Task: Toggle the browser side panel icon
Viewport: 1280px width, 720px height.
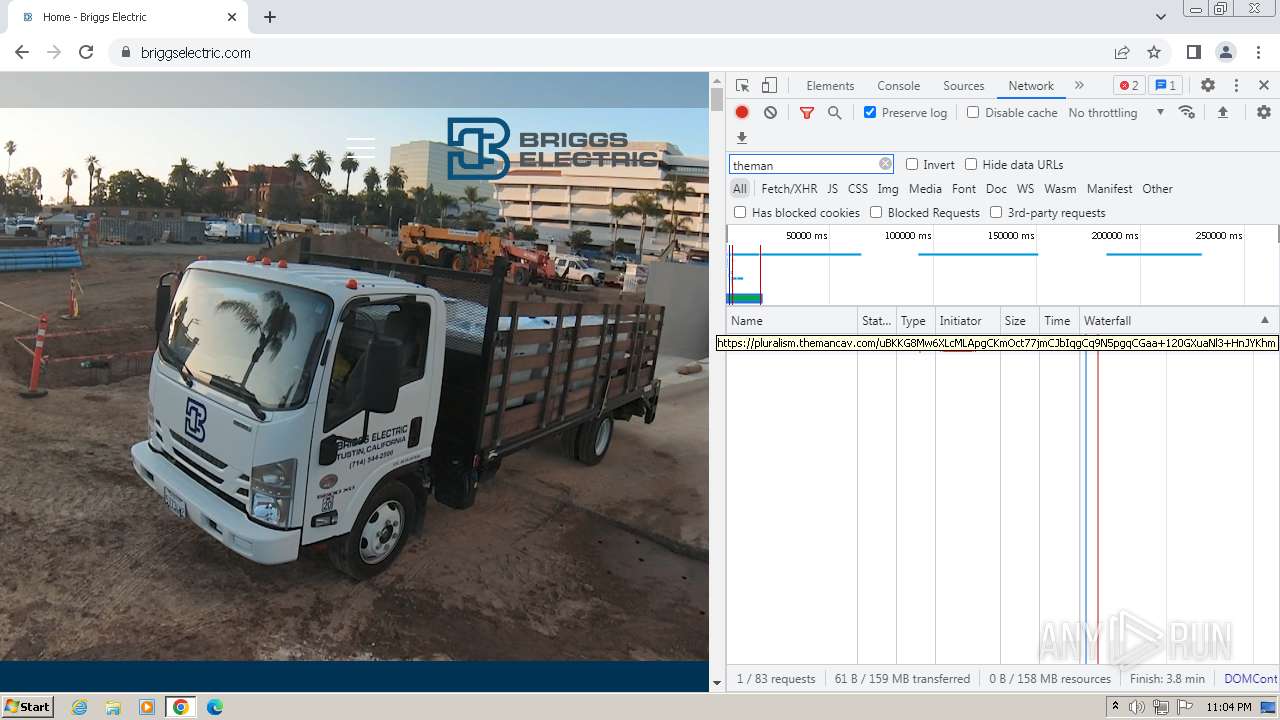Action: coord(1193,52)
